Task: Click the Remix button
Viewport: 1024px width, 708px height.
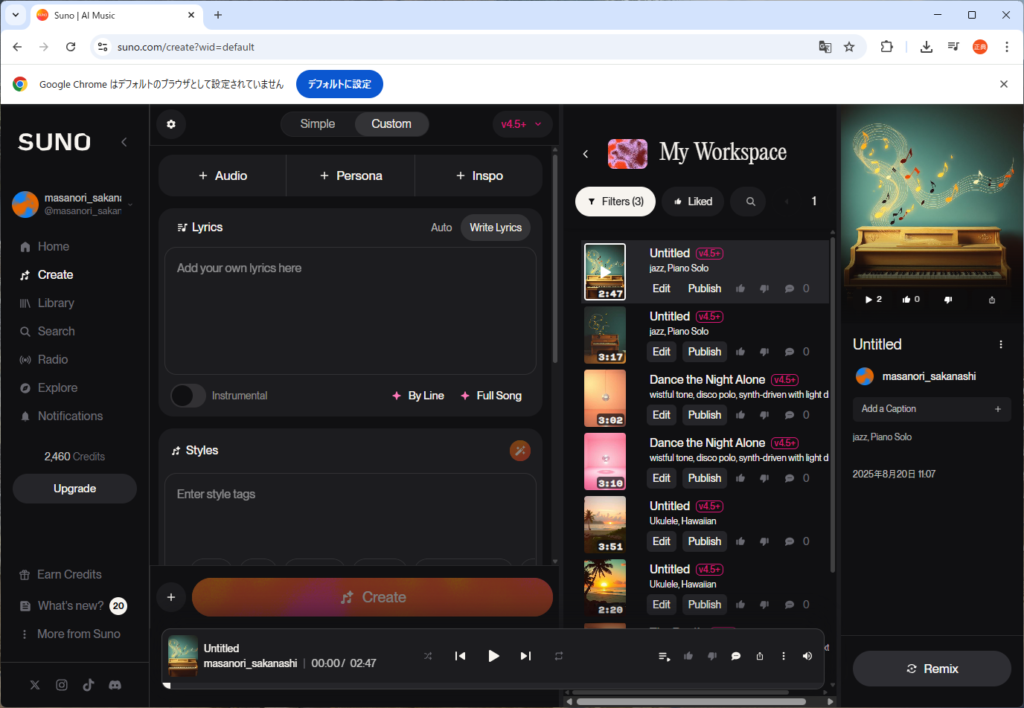Action: (931, 669)
